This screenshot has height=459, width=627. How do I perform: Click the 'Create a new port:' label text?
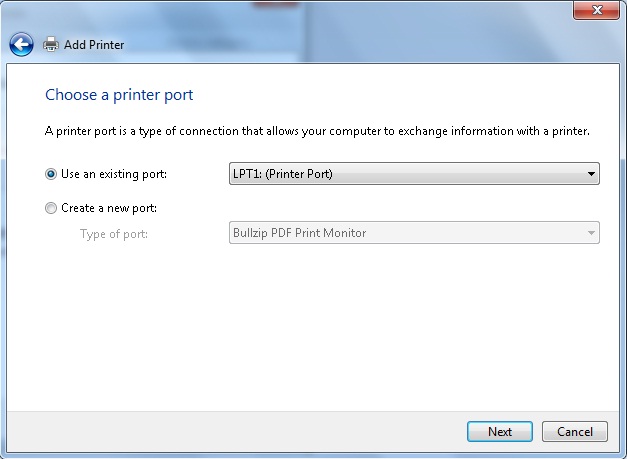pyautogui.click(x=109, y=208)
